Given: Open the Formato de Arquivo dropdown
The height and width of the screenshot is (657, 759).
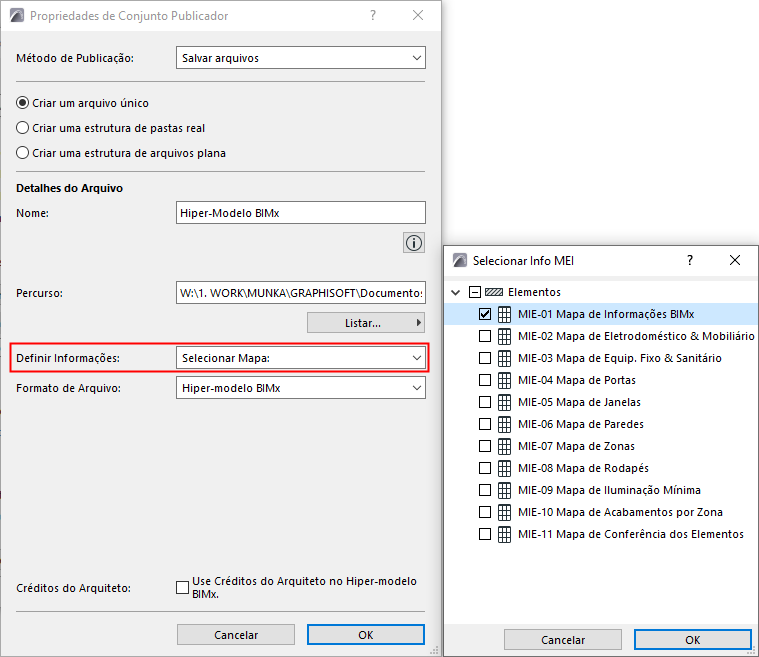Looking at the screenshot, I should click(301, 388).
